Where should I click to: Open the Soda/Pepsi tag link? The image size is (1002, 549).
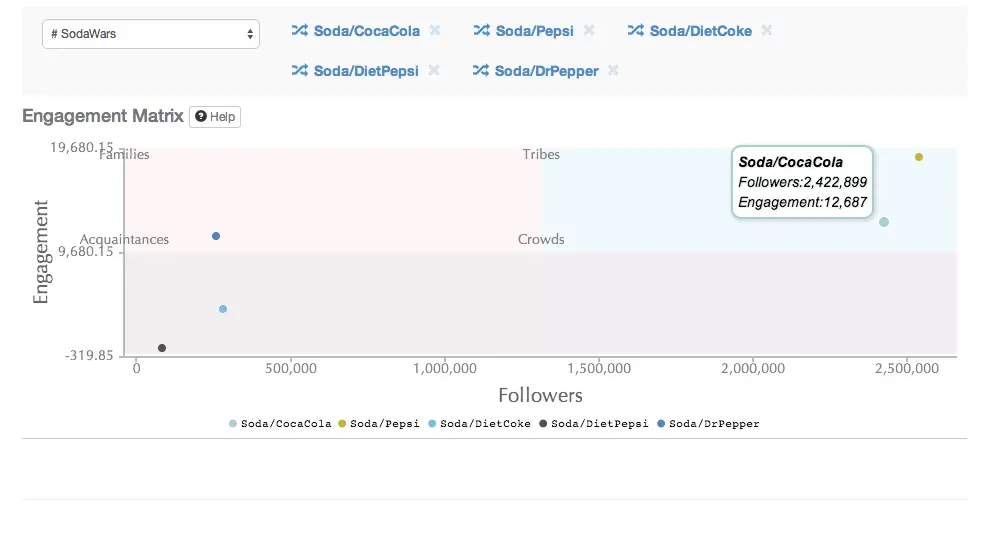[x=534, y=31]
